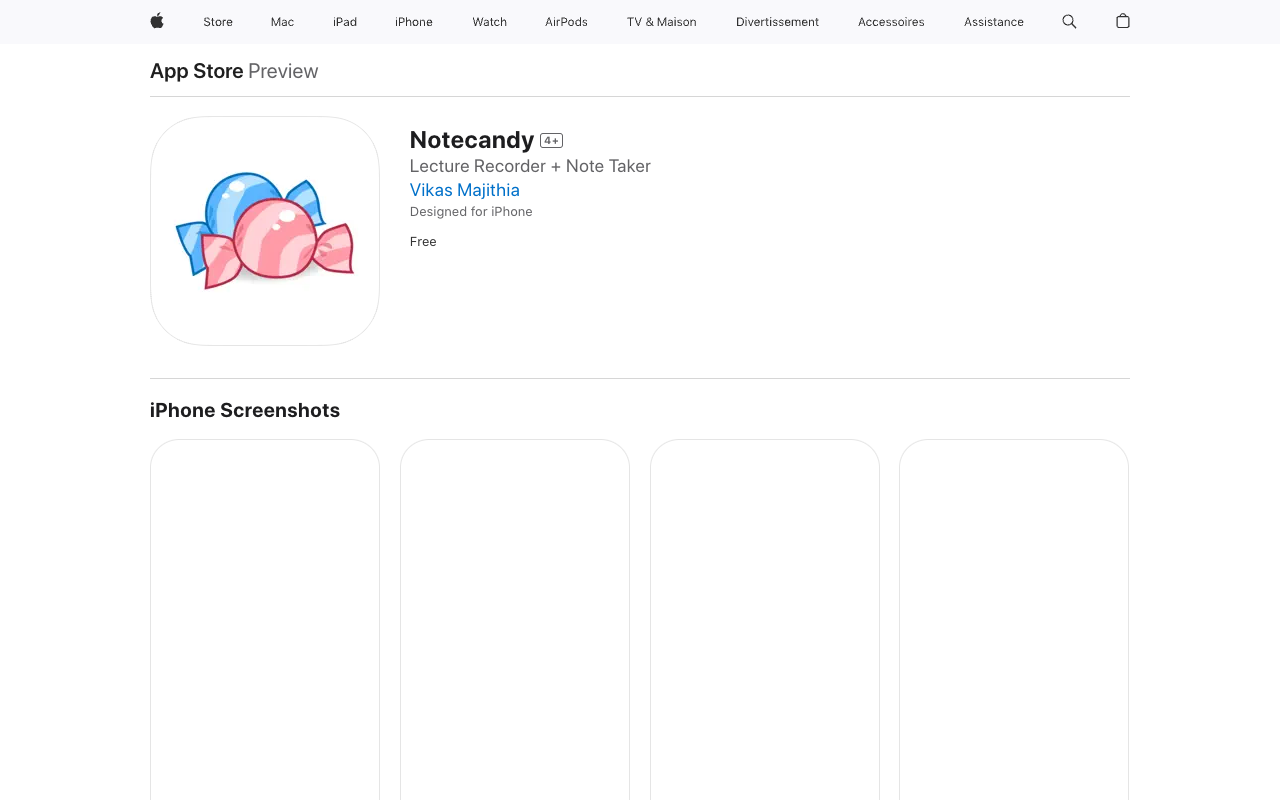Click the Notecandy candy app icon
This screenshot has height=800, width=1280.
click(265, 231)
